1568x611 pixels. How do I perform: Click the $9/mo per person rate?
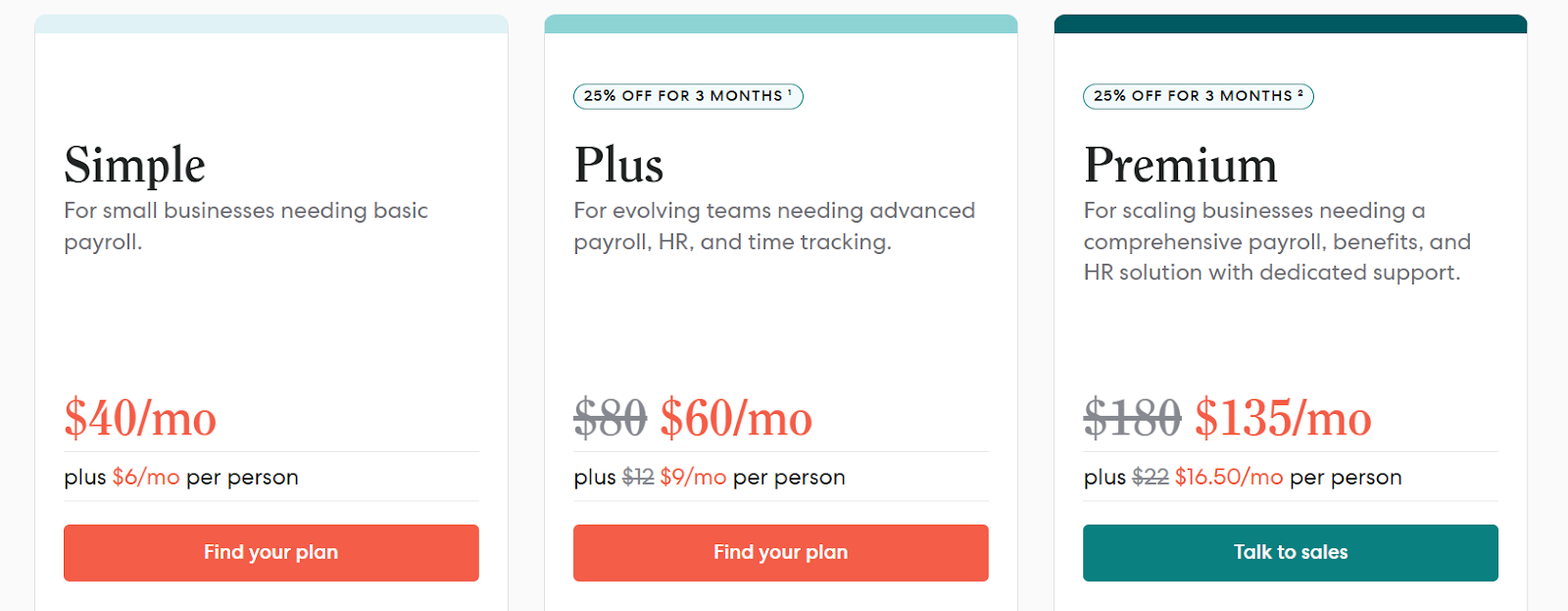(693, 478)
